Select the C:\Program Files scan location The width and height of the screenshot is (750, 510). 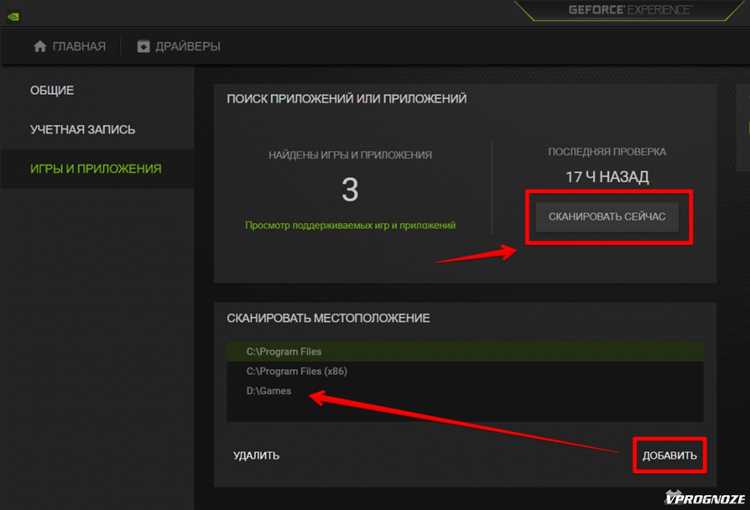(x=464, y=352)
